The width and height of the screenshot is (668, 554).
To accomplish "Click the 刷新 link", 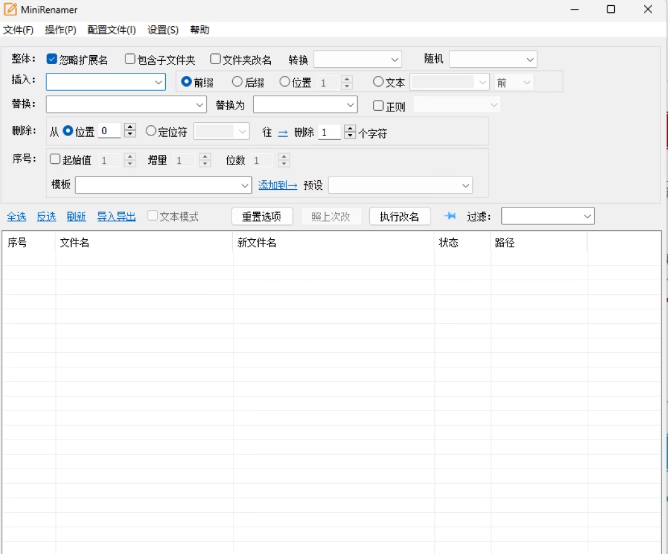I will coord(76,216).
